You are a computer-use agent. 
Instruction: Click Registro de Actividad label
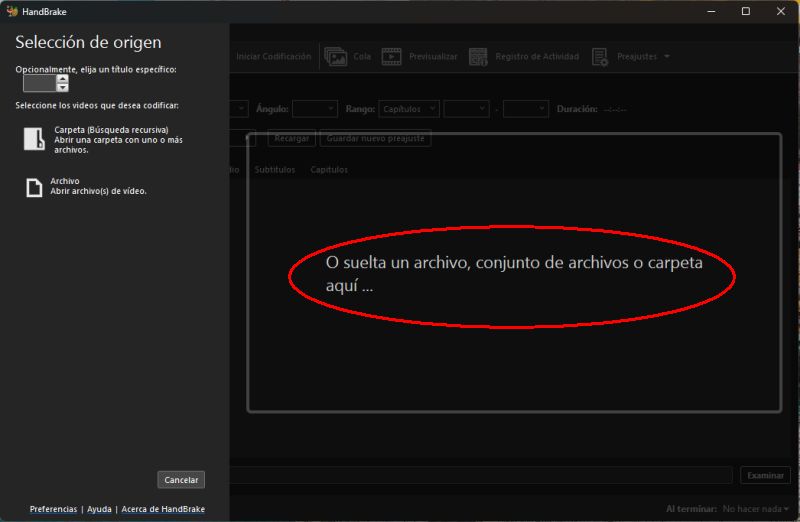click(x=537, y=56)
